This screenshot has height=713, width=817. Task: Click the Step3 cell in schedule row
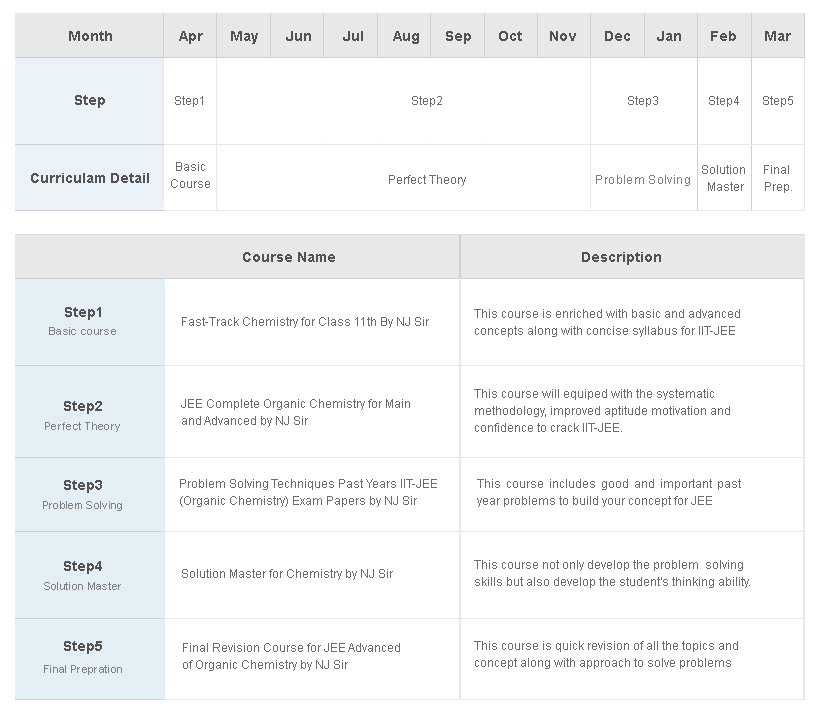644,101
